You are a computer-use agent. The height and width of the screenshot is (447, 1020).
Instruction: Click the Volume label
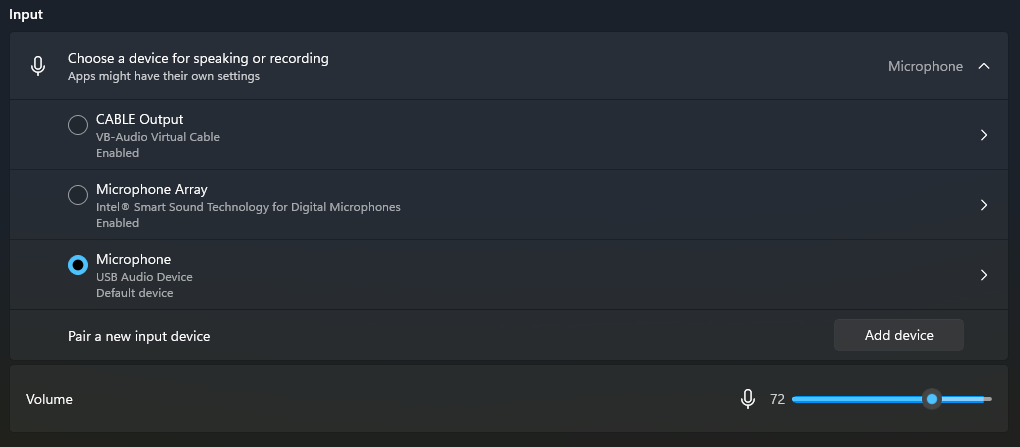pos(49,399)
